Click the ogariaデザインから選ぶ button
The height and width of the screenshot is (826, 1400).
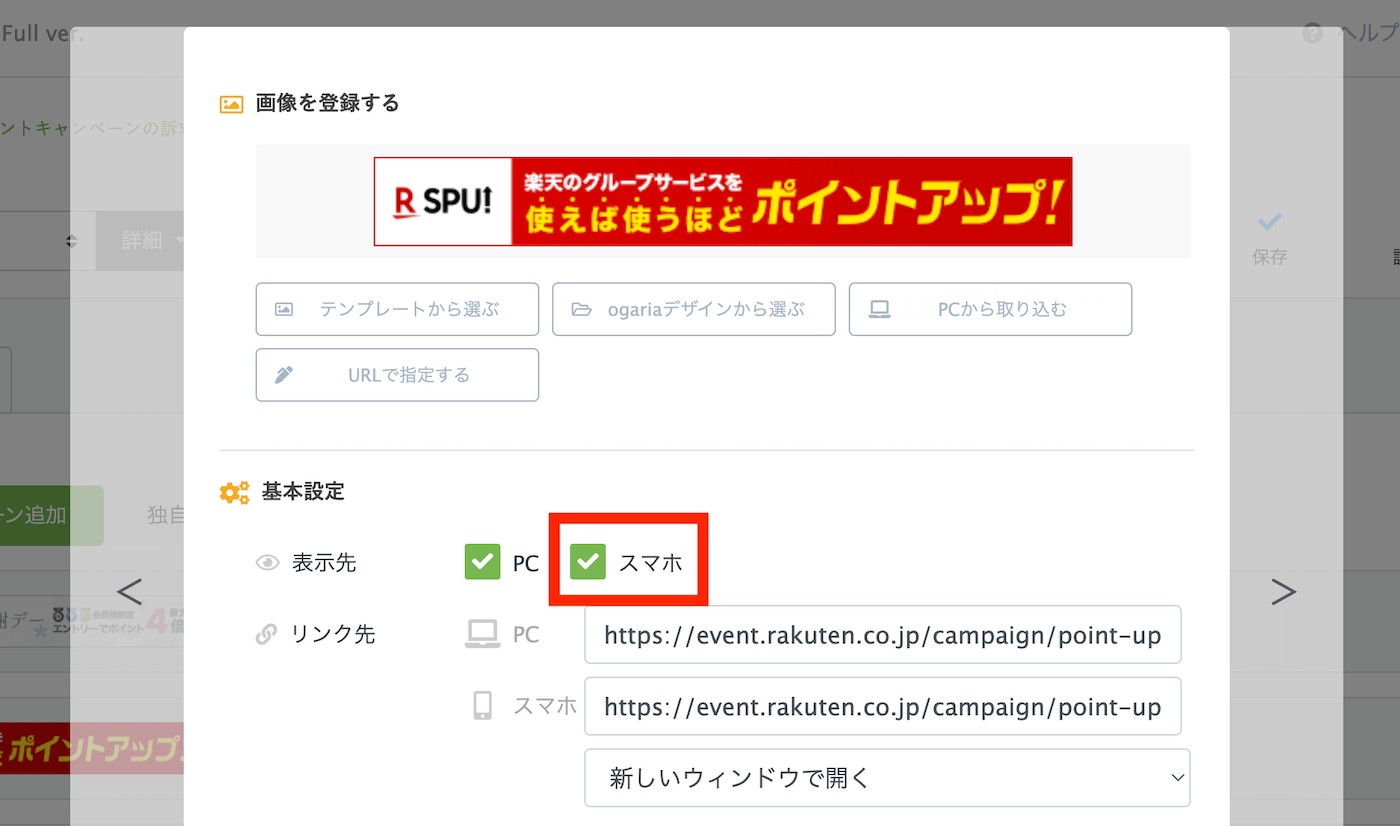694,309
